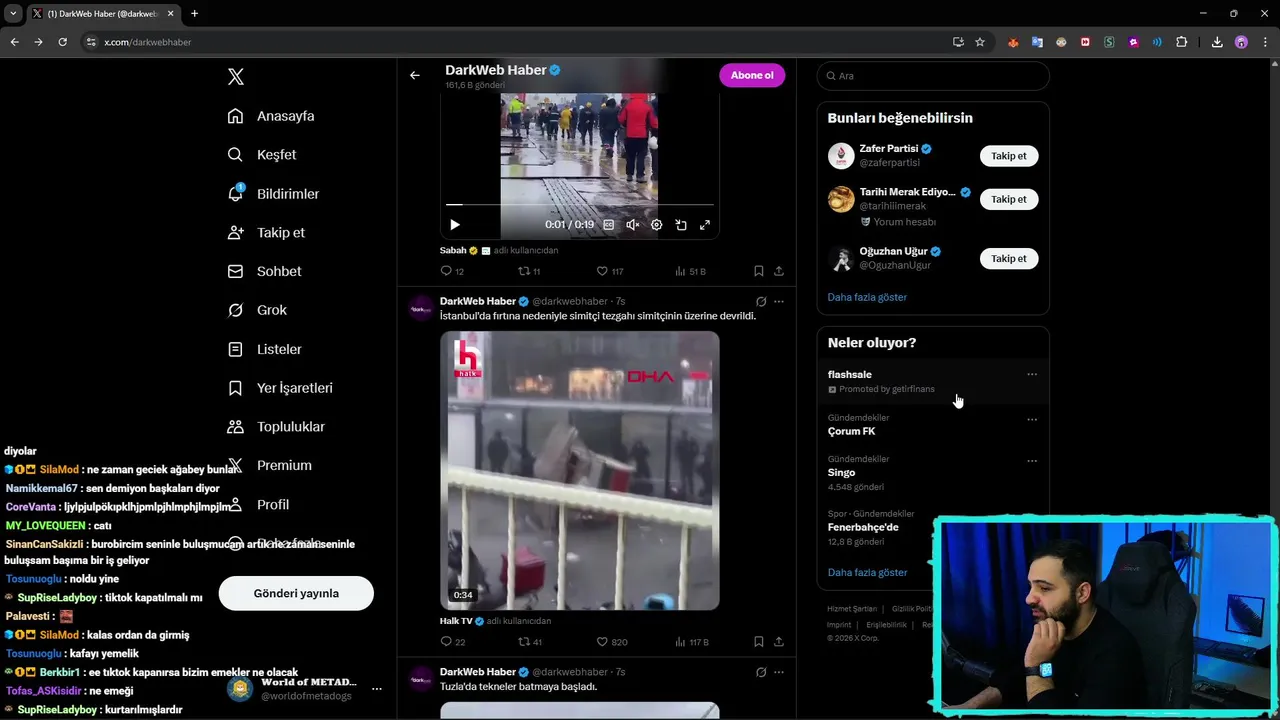
Task: Open Yer İşaretleri bookmarks
Action: (280, 388)
